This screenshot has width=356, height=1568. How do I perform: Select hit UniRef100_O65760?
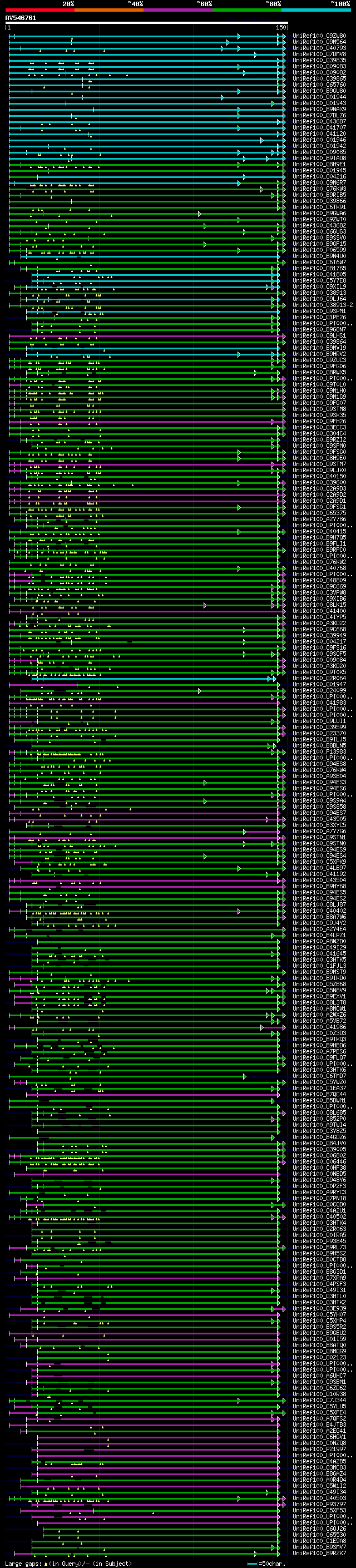(319, 85)
